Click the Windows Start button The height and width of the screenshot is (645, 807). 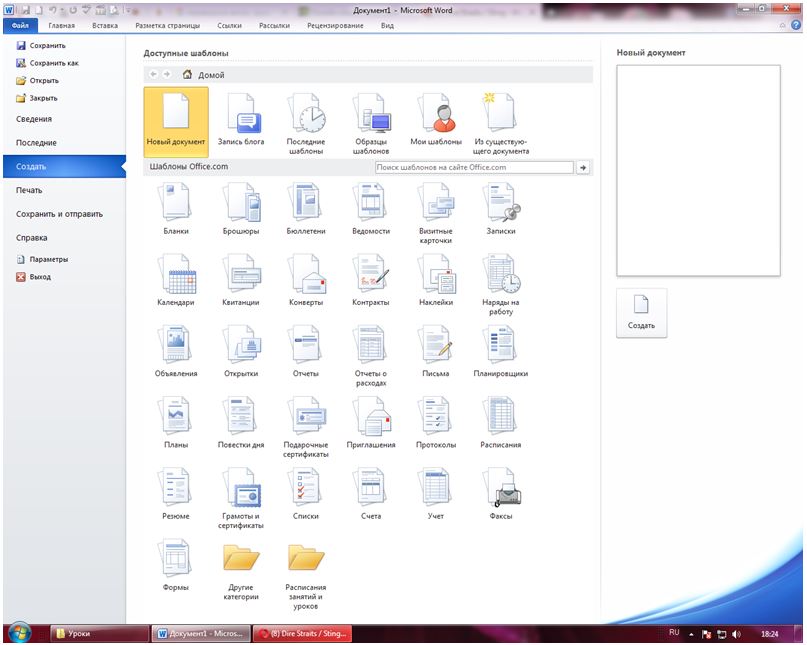coord(19,633)
